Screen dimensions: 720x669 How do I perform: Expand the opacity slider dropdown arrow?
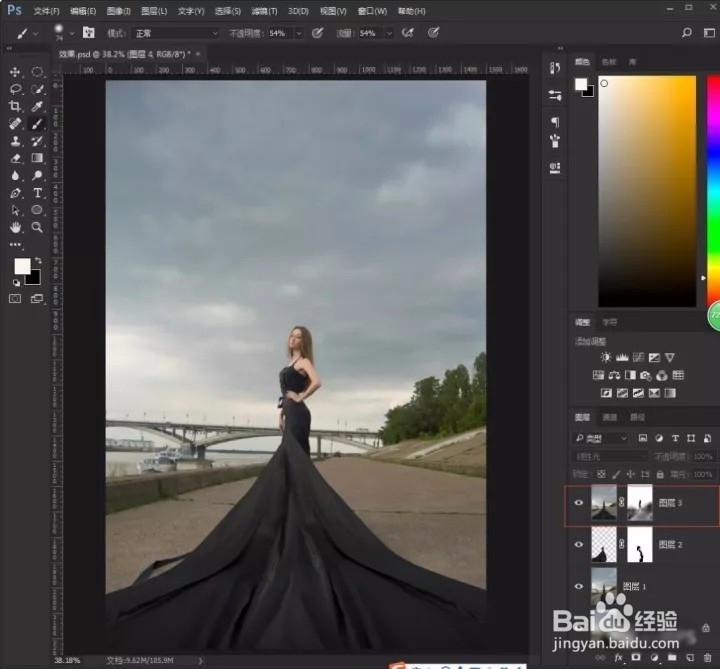tap(299, 34)
